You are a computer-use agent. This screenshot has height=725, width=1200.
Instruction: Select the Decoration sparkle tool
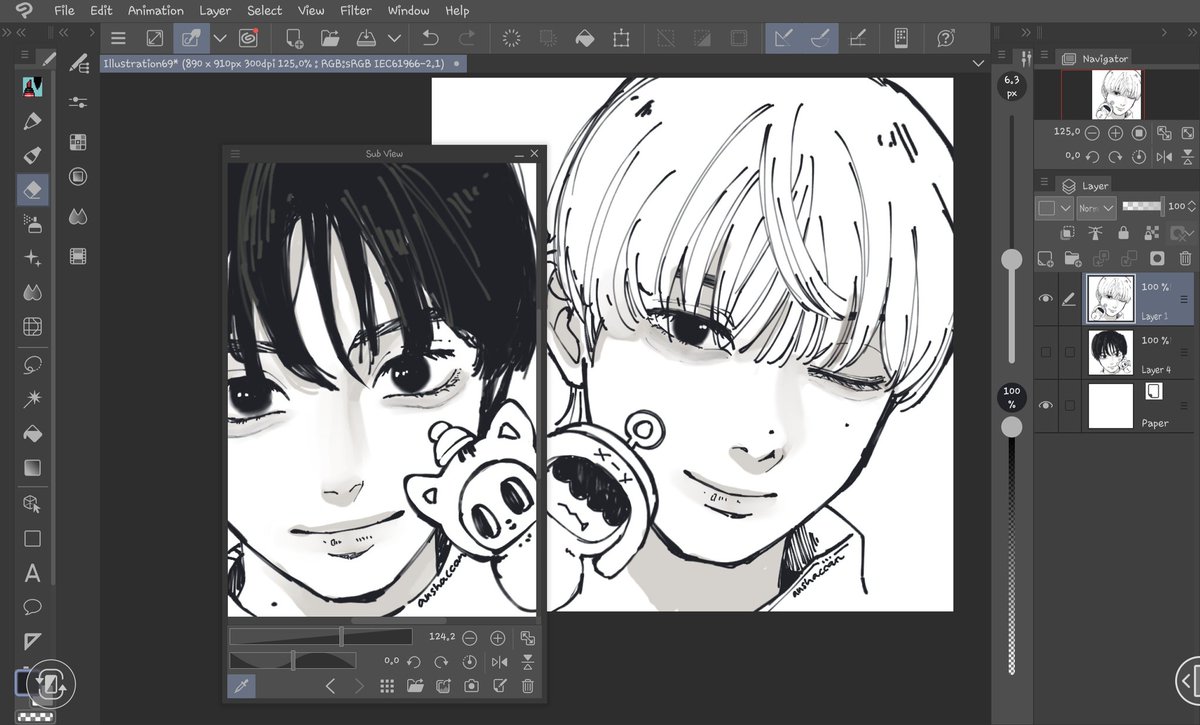click(x=32, y=258)
